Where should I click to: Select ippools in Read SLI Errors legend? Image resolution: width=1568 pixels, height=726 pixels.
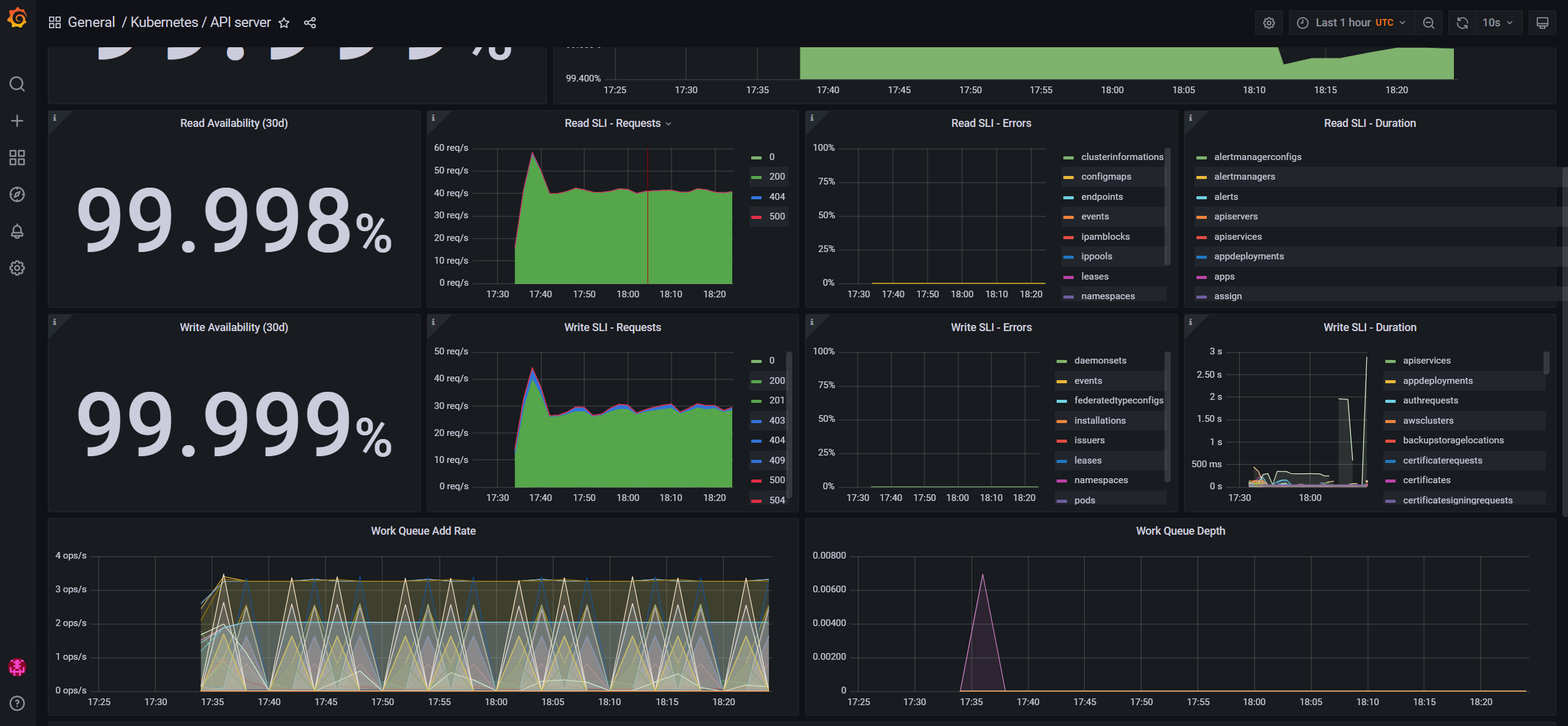(x=1096, y=256)
